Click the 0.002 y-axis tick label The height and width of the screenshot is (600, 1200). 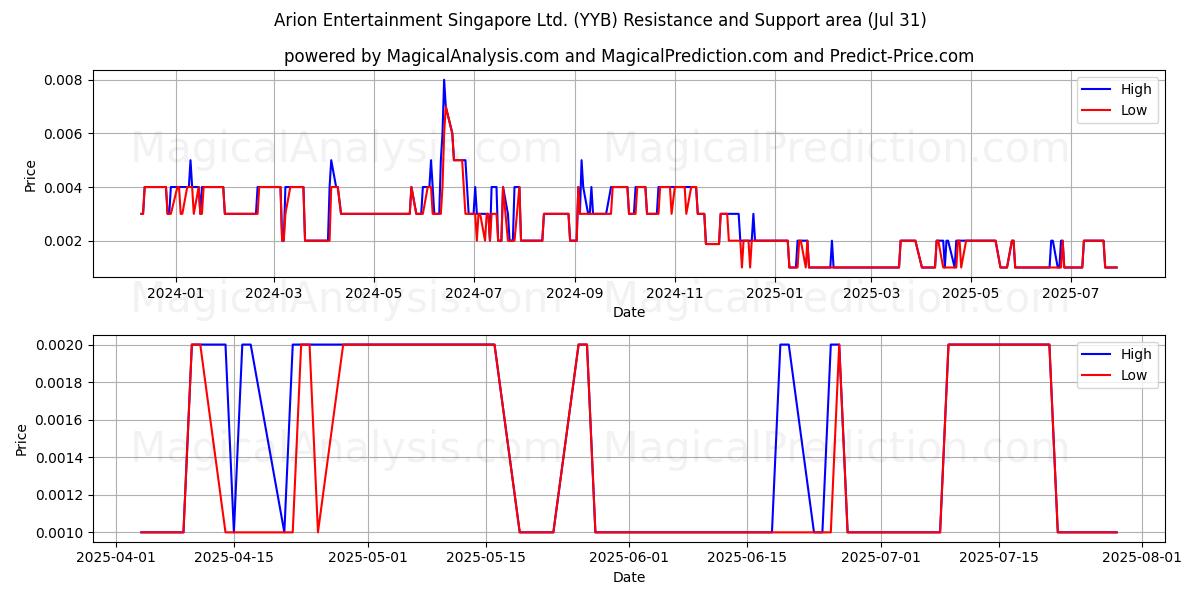64,242
